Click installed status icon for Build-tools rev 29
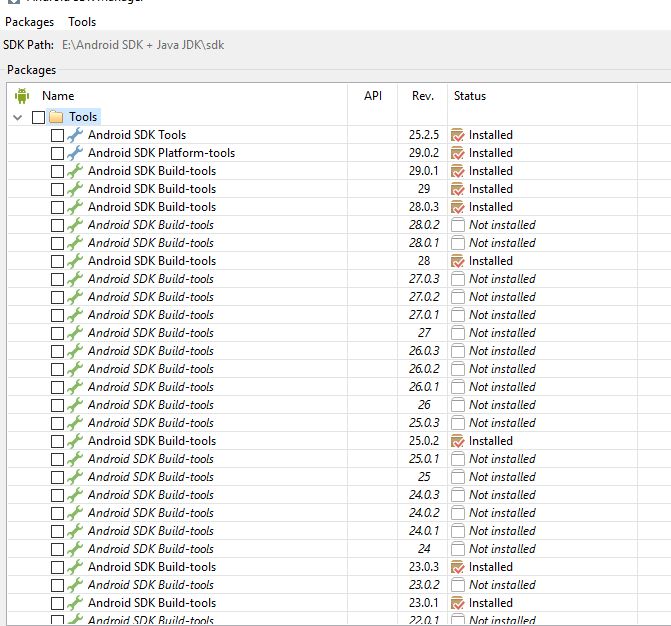 point(458,189)
